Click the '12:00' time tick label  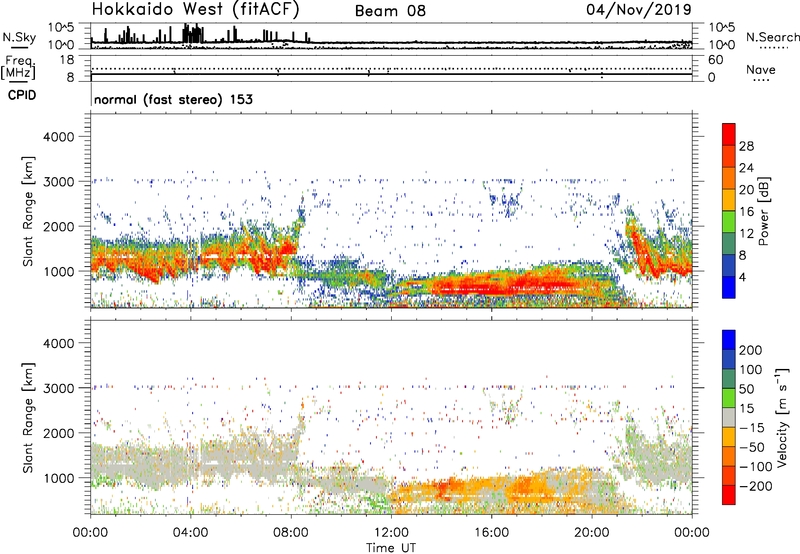[x=391, y=533]
